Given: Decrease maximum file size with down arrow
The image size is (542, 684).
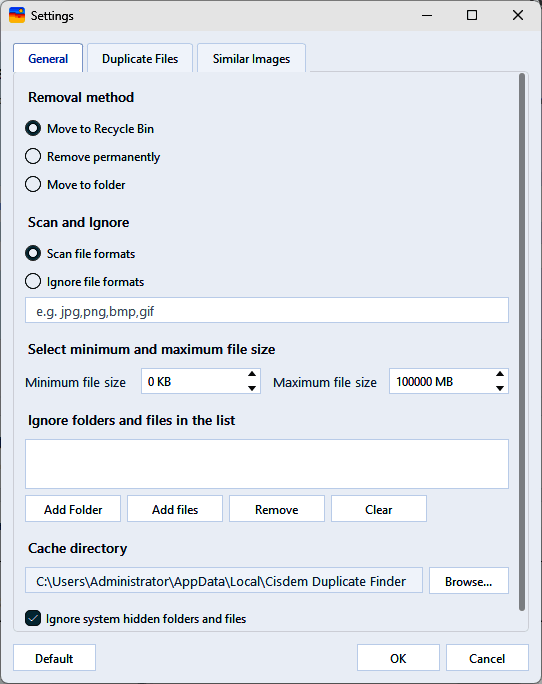Looking at the screenshot, I should pyautogui.click(x=500, y=388).
